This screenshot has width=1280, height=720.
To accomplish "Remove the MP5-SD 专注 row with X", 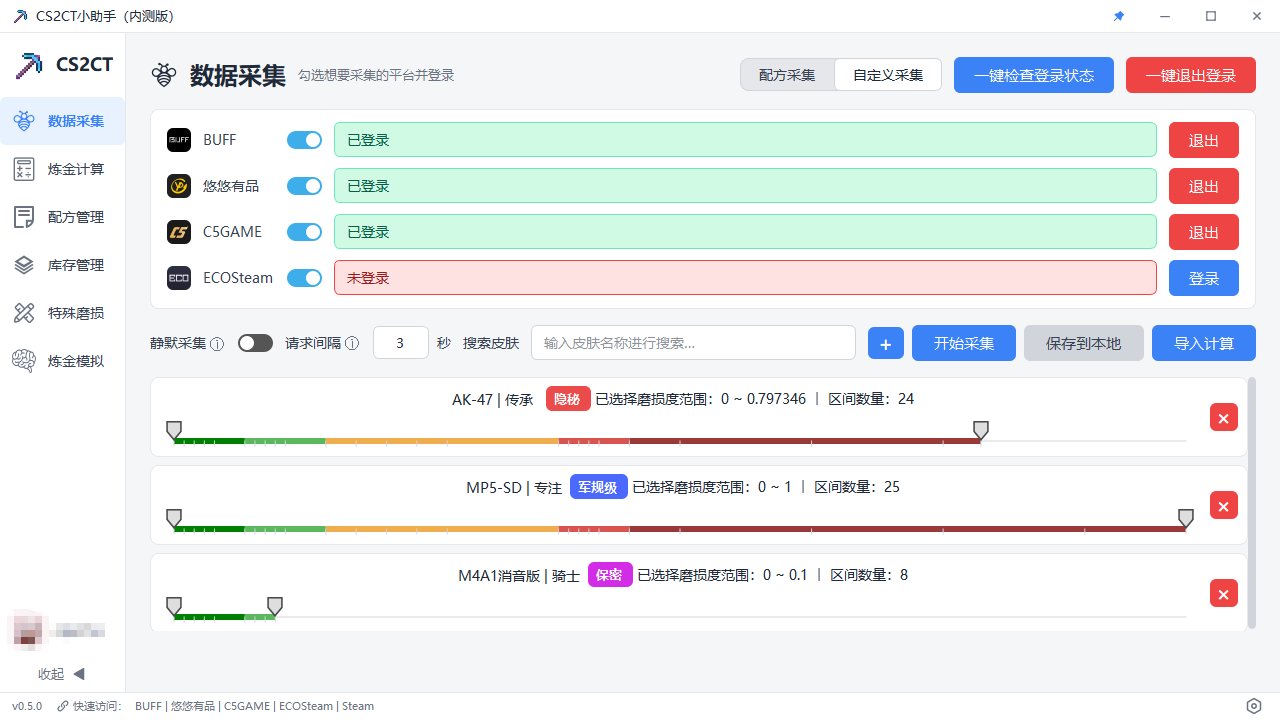I will pyautogui.click(x=1223, y=505).
